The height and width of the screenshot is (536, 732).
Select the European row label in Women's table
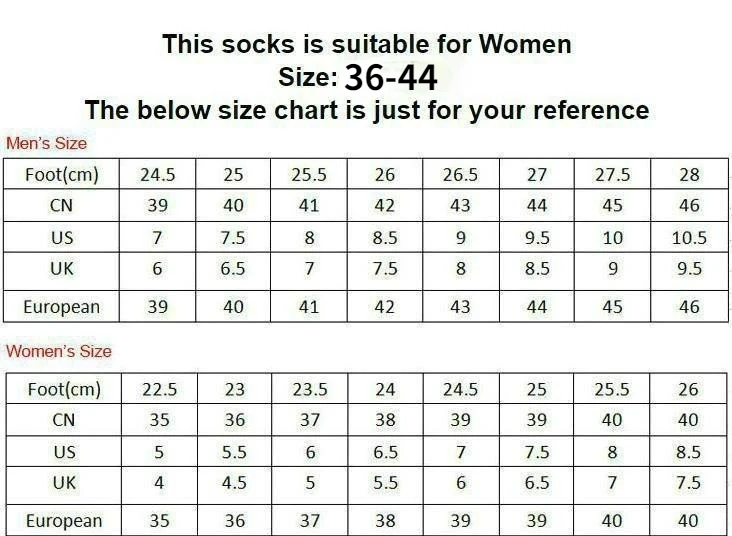[64, 520]
